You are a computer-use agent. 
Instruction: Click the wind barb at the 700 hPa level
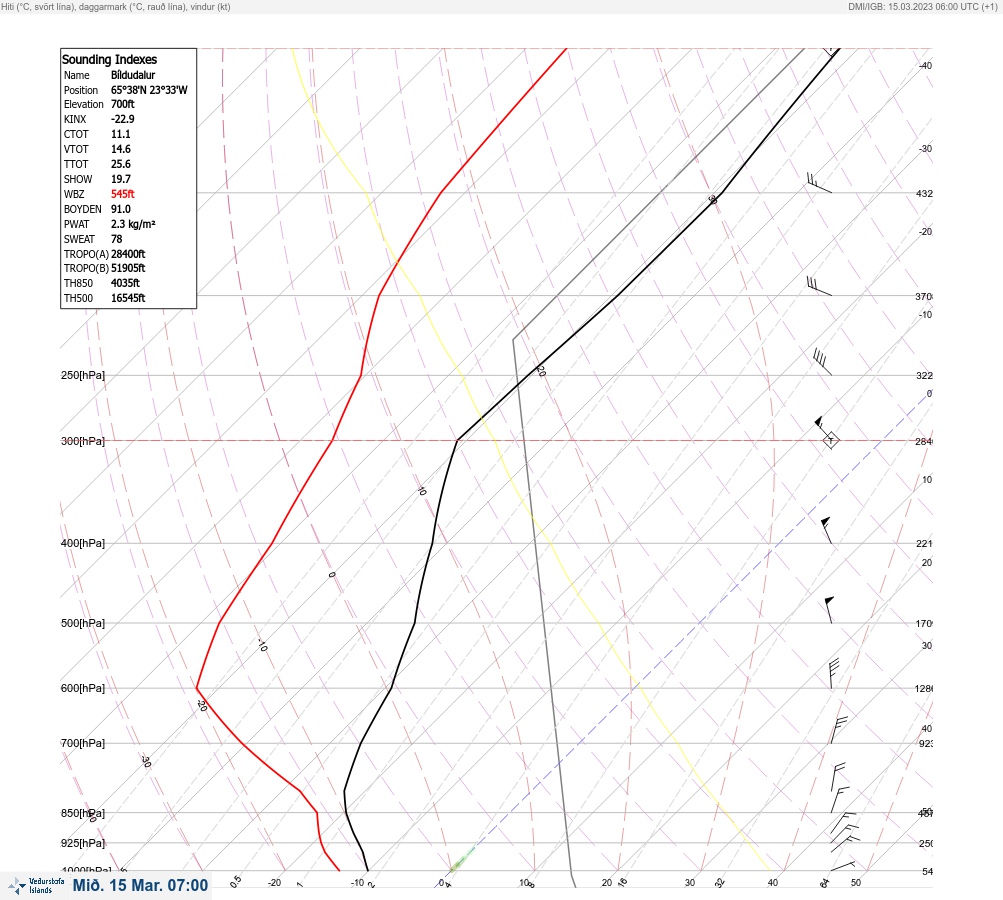[x=839, y=730]
